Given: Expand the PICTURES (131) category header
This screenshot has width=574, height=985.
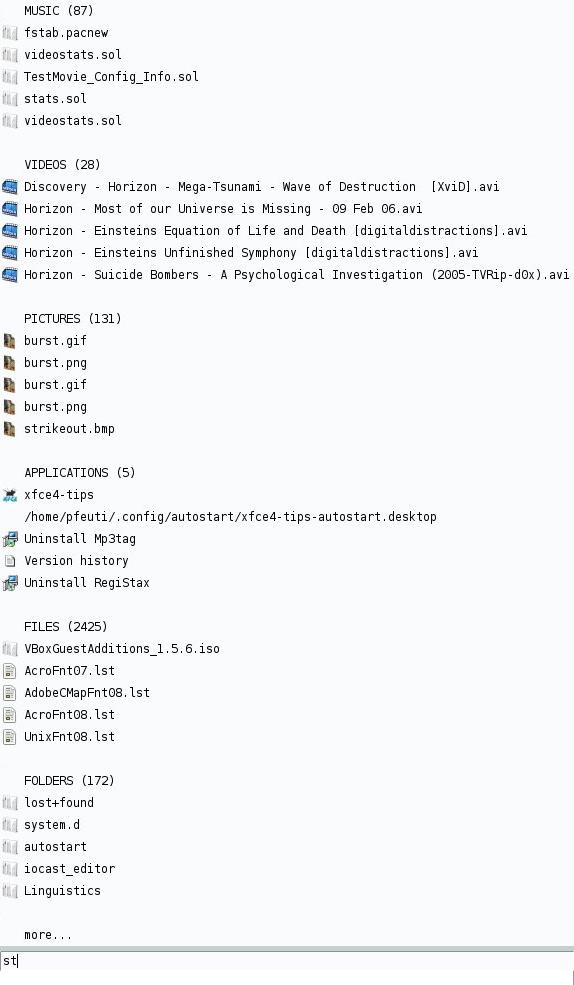Looking at the screenshot, I should click(x=73, y=318).
